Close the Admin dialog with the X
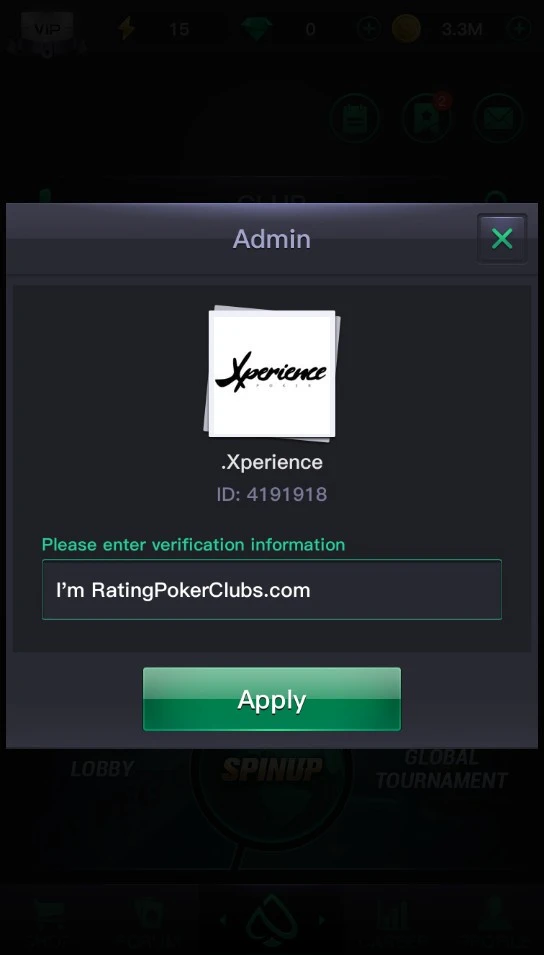This screenshot has width=544, height=955. pos(502,239)
